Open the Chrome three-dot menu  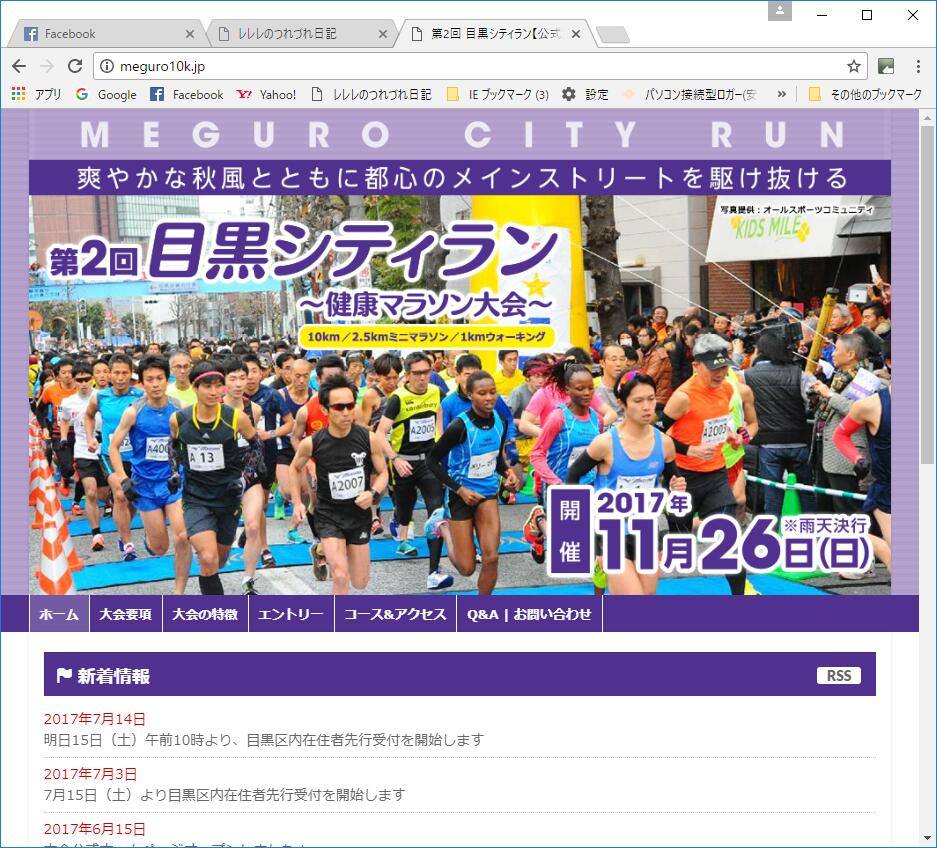click(918, 66)
